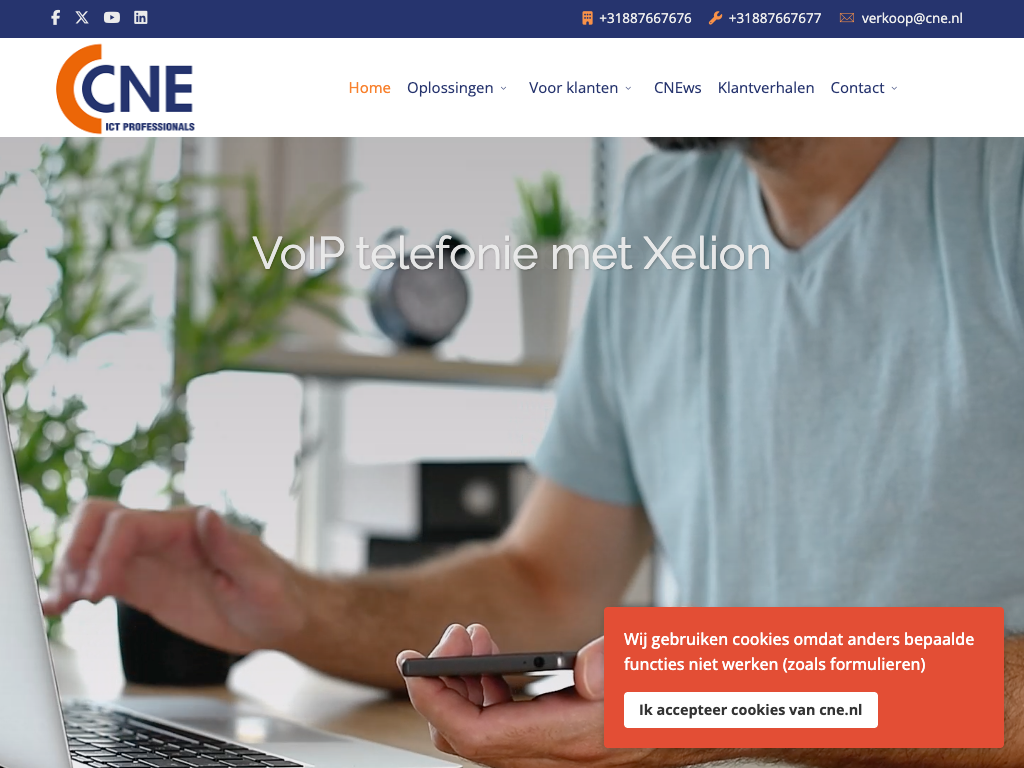Click the CNE ICT Professionals logo

pos(125,89)
